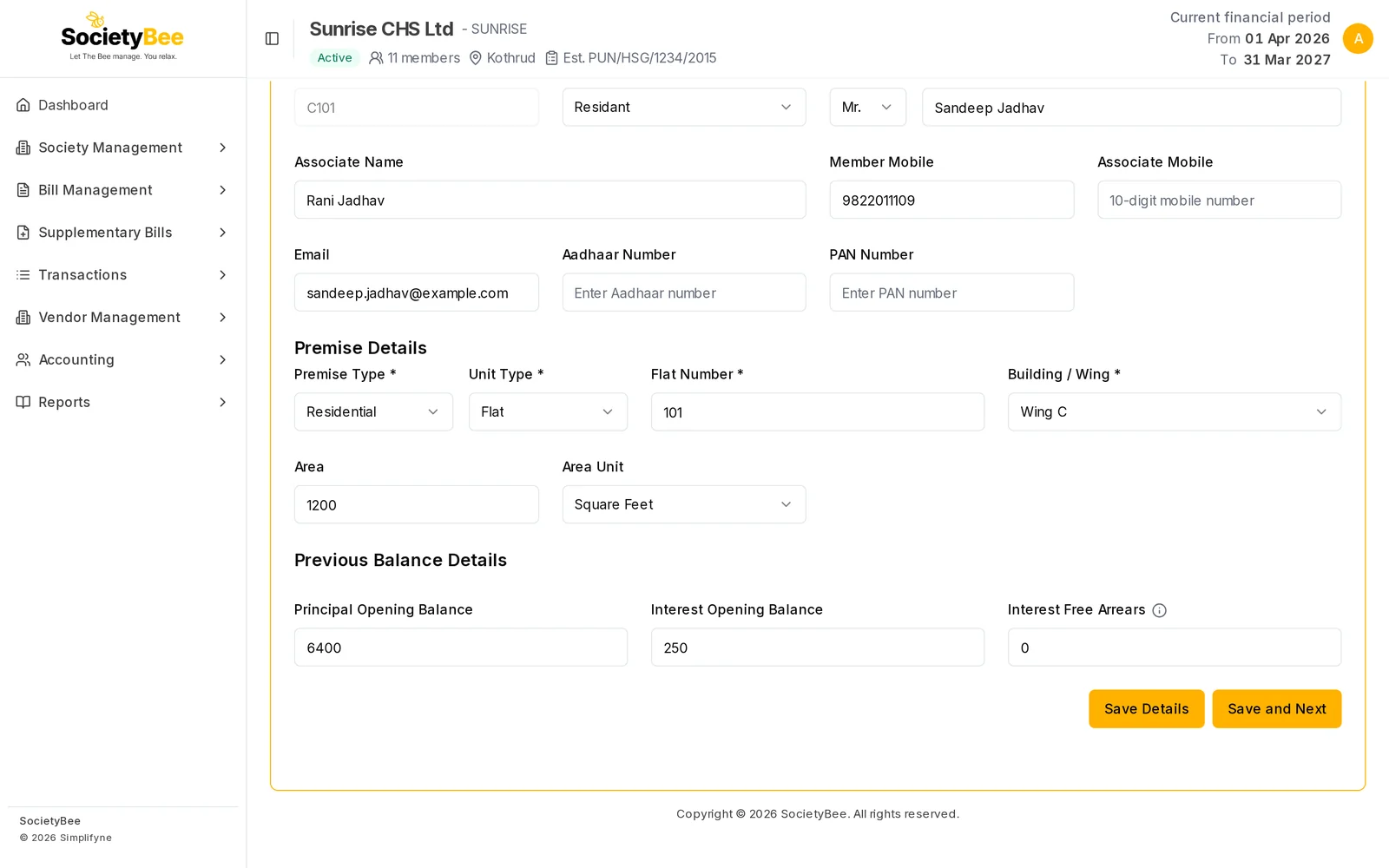The image size is (1389, 868).
Task: Expand Bill Management submenu chevron
Action: 222,190
